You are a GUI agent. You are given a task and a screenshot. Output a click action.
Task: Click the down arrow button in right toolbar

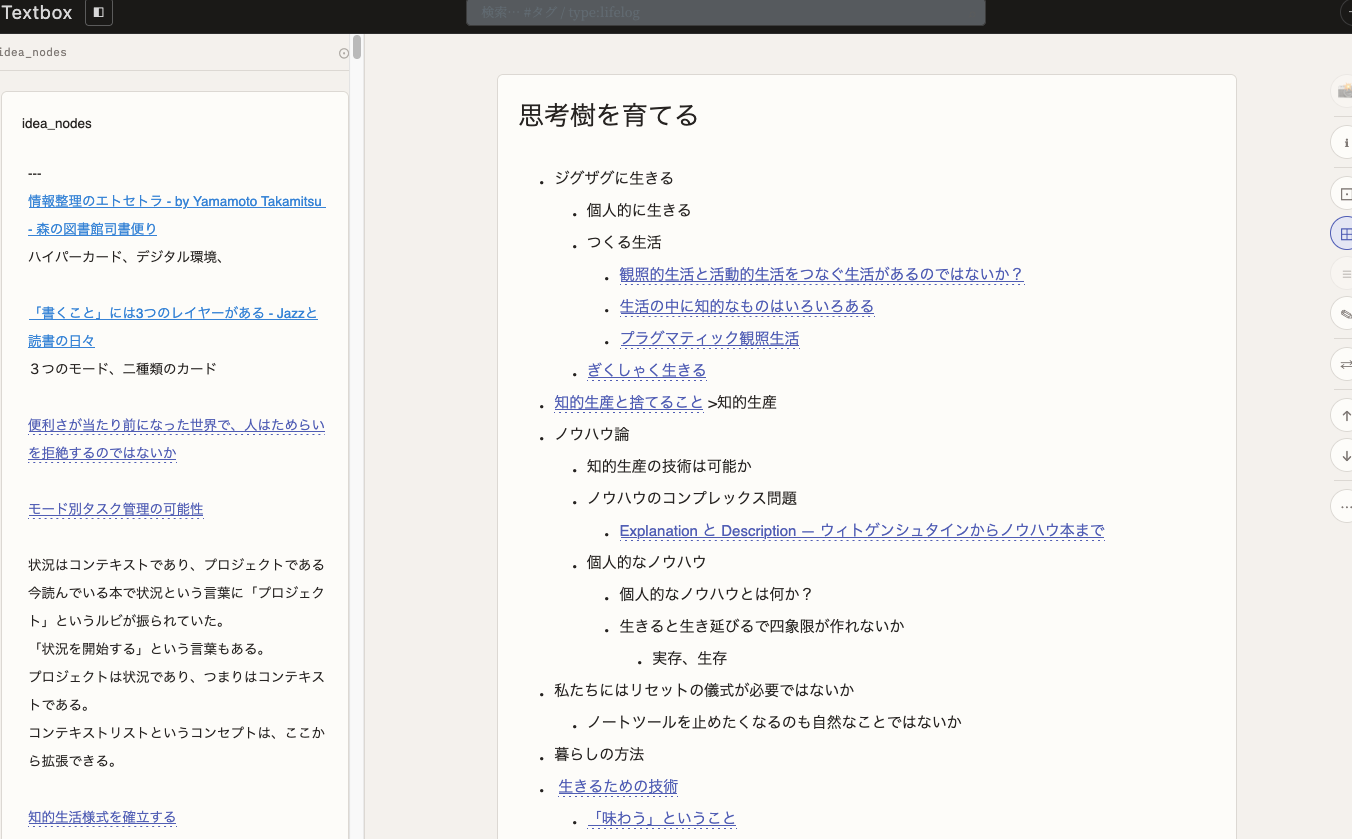pos(1342,455)
